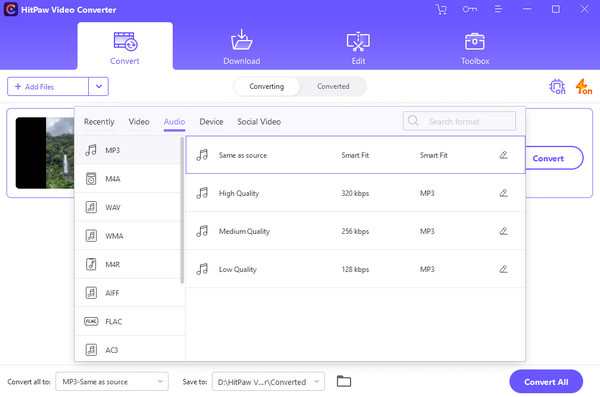Choose the Low Quality 128 kbps preset
Image resolution: width=600 pixels, height=397 pixels.
[x=355, y=269]
